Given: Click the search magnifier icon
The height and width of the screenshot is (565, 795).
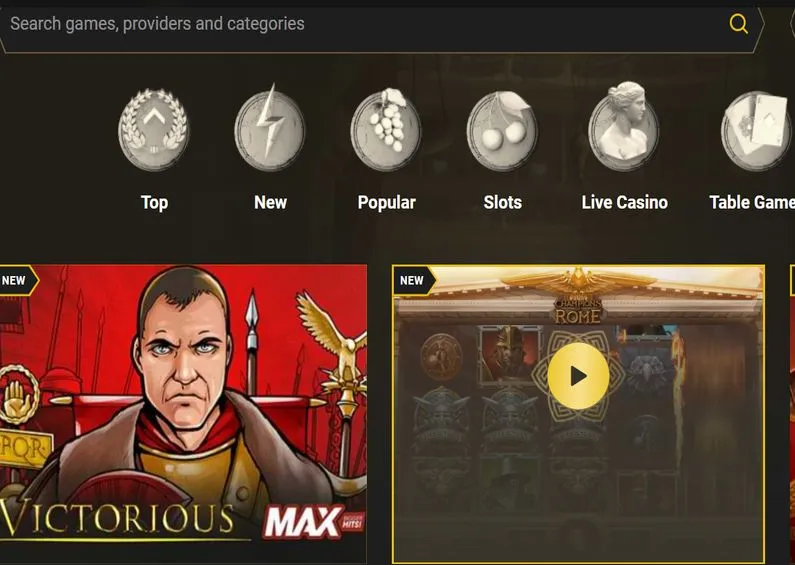Looking at the screenshot, I should point(738,24).
